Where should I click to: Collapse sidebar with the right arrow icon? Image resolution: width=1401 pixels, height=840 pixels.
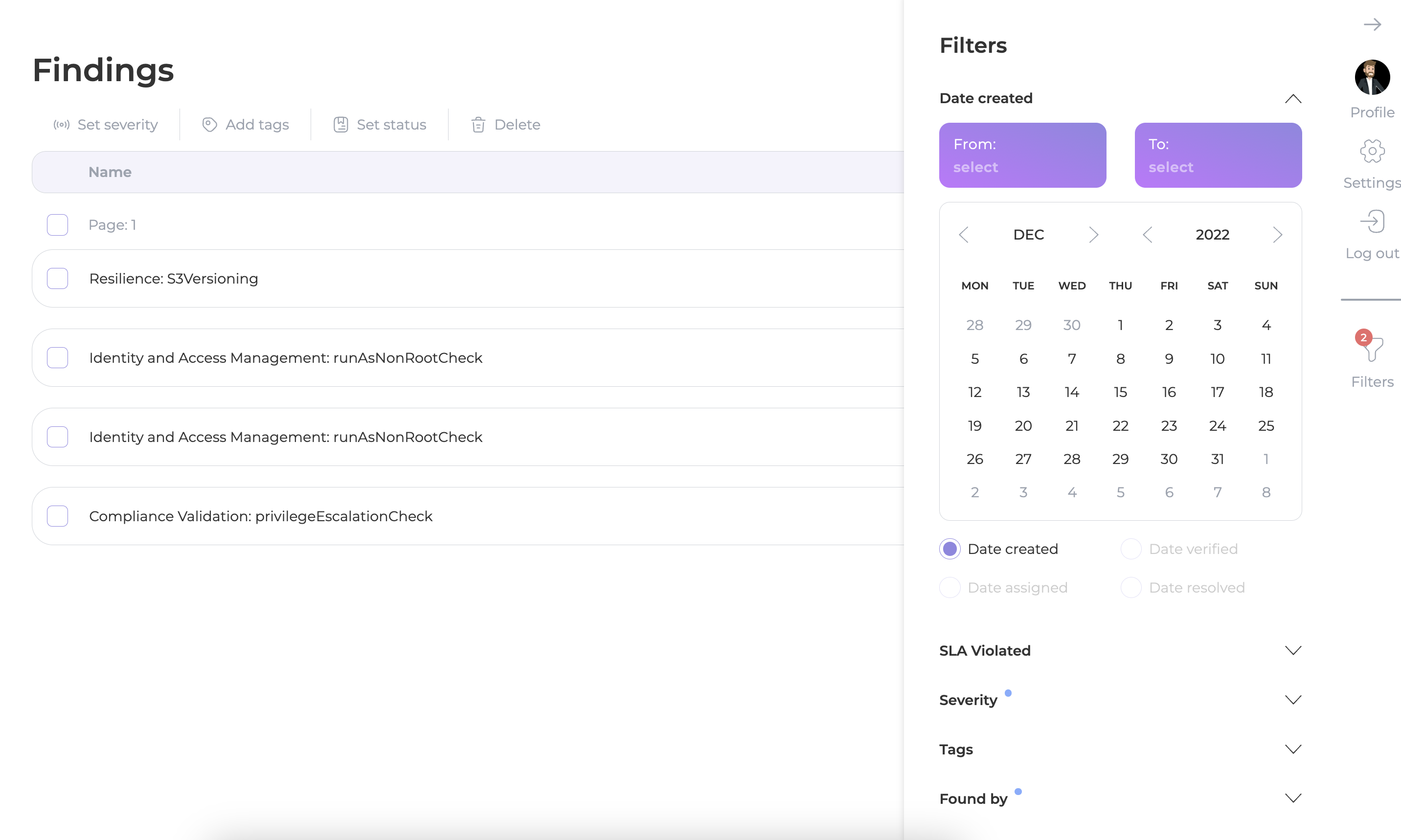click(1372, 24)
